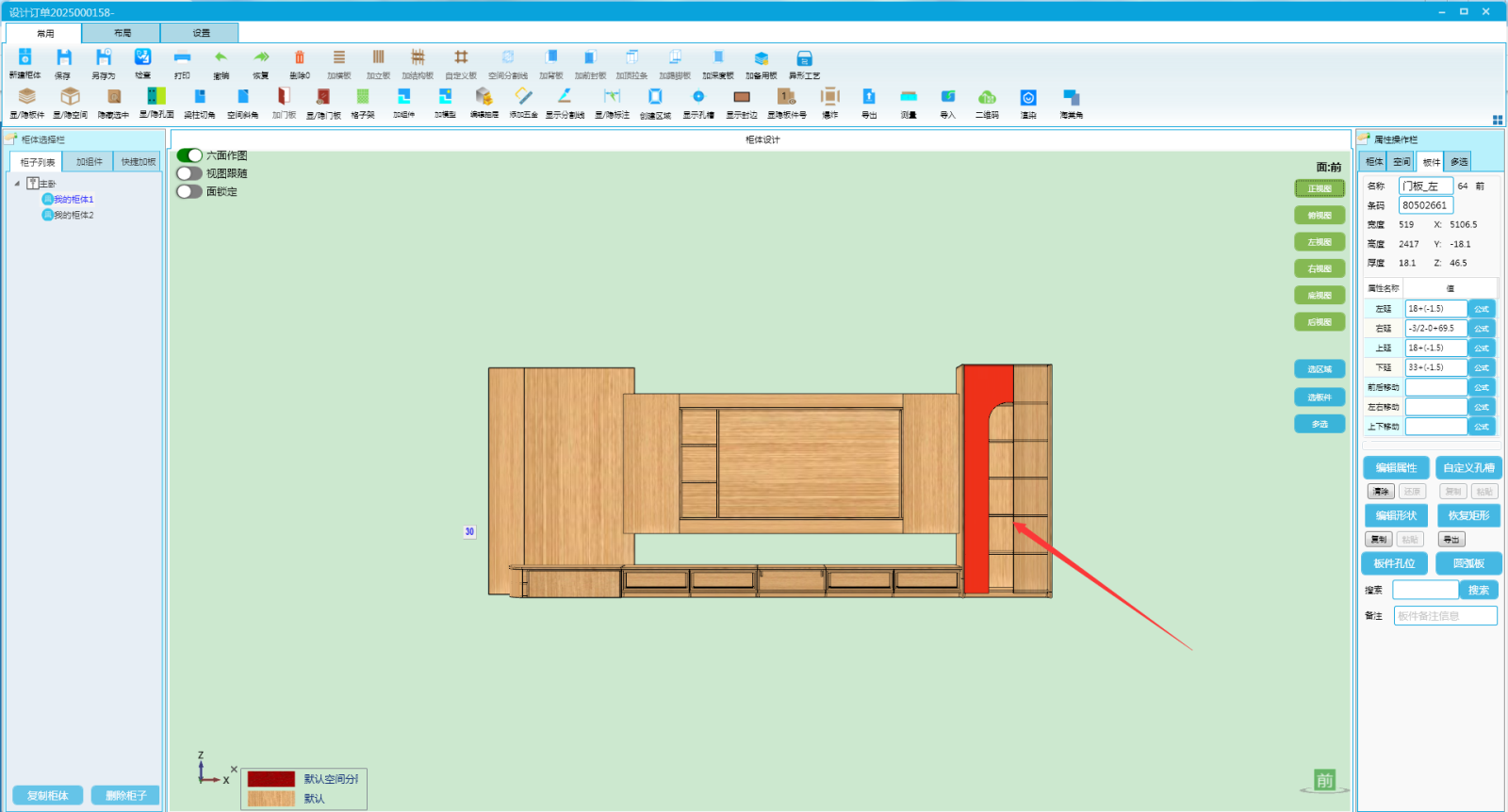Switch to the 多选 properties tab

pos(1459,162)
